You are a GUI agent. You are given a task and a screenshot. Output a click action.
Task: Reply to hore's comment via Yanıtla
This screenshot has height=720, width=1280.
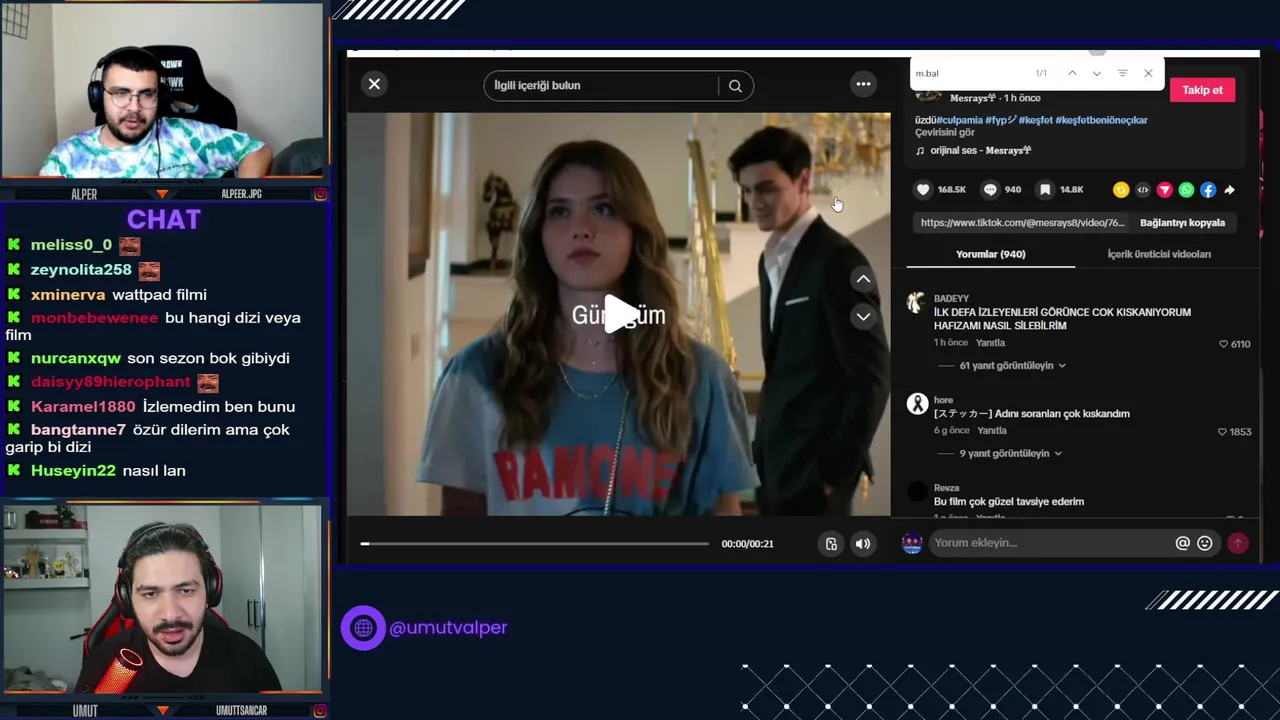coord(991,431)
